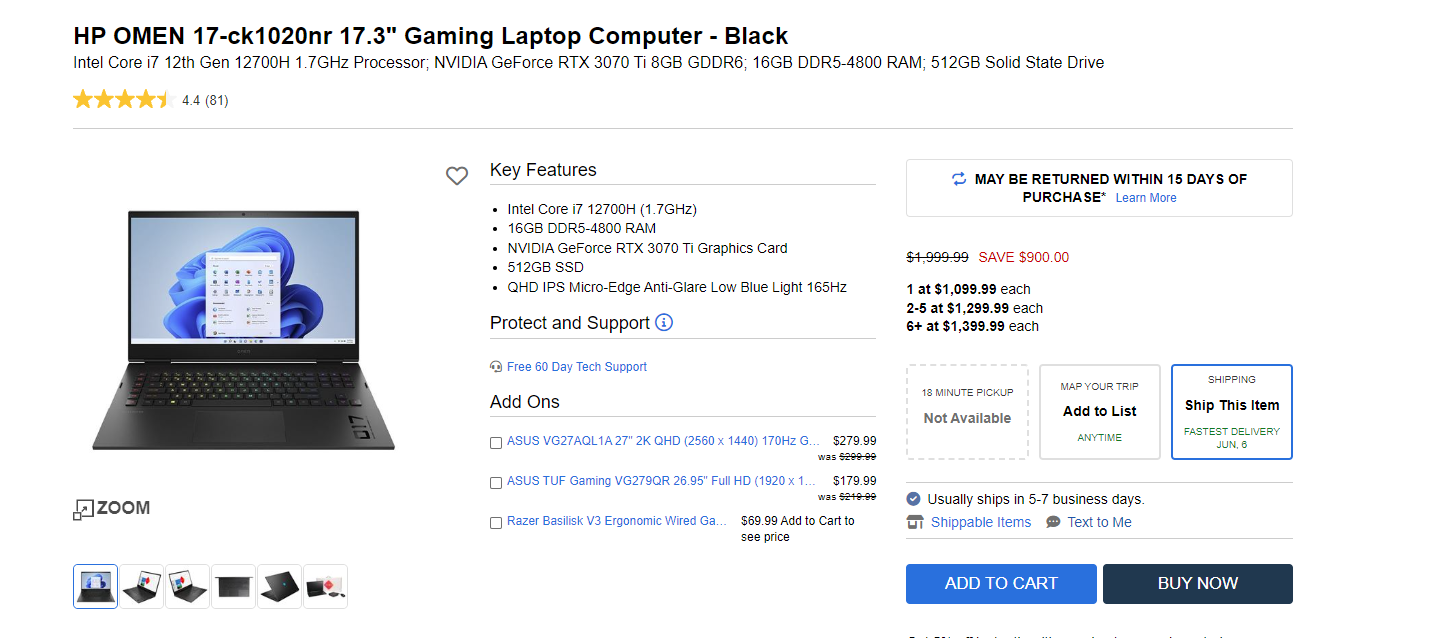Open the Learn More return policy link
This screenshot has width=1453, height=638.
click(1146, 198)
